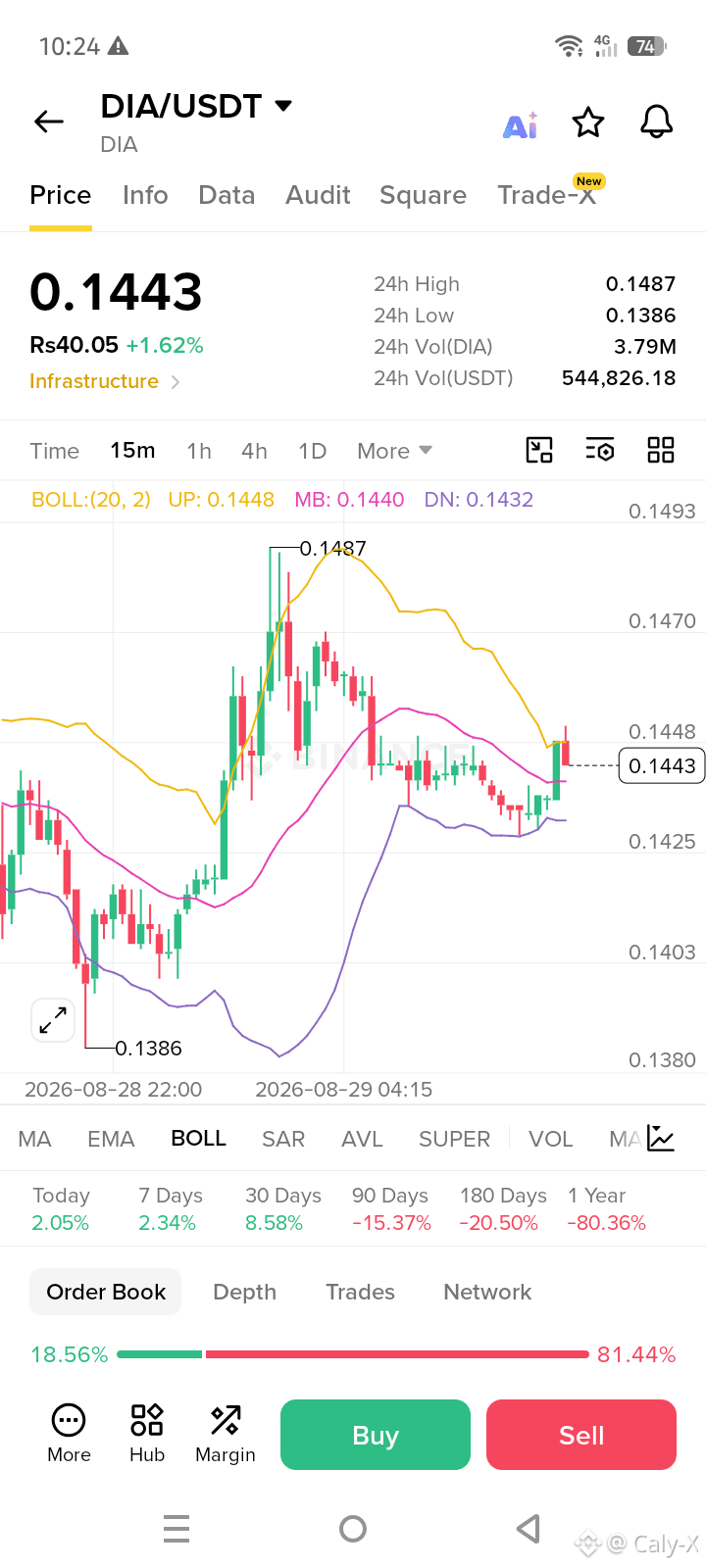The height and width of the screenshot is (1568, 706).
Task: Tap the 24h High value 0.1487
Action: point(640,284)
